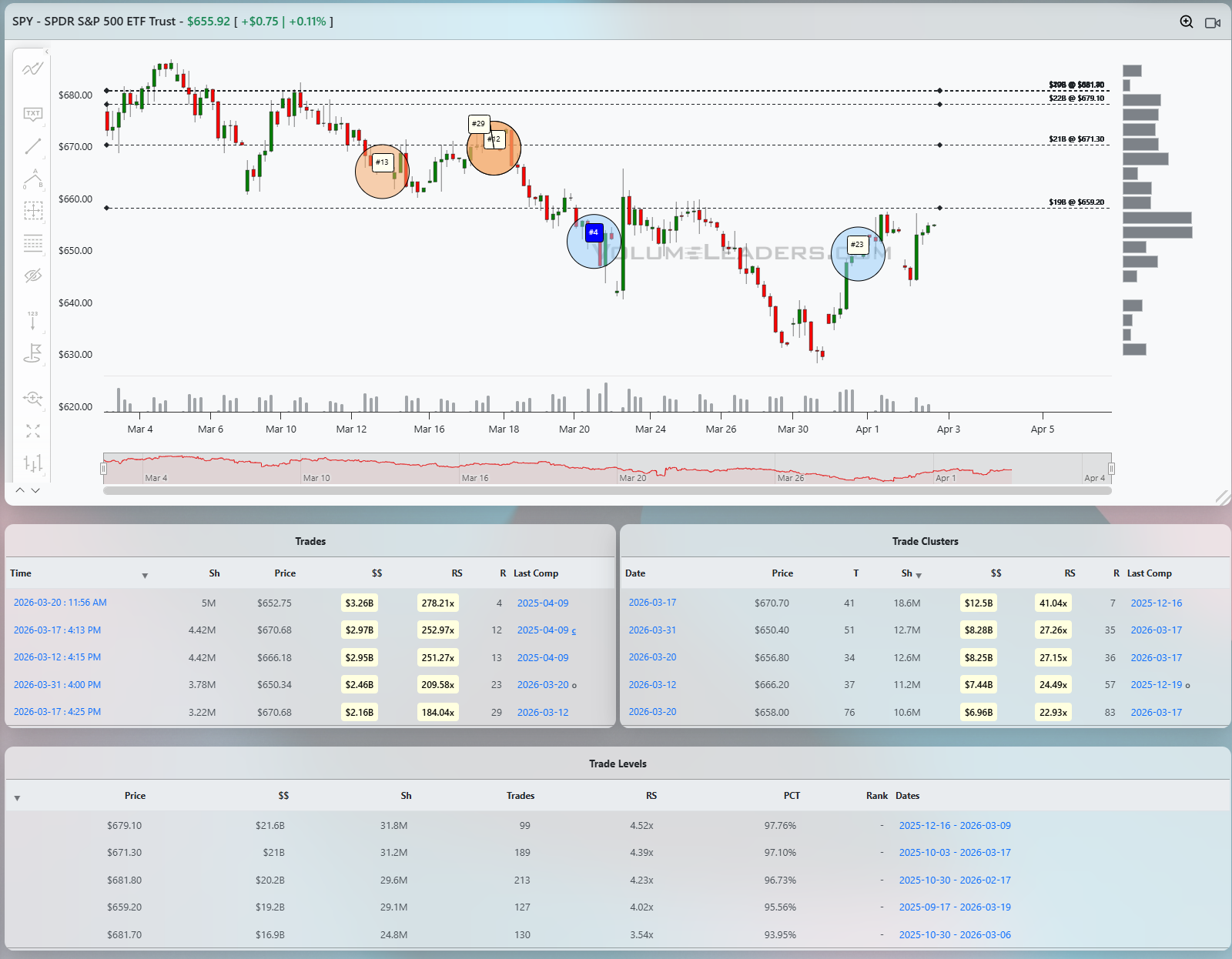This screenshot has height=959, width=1232.
Task: Open level dates 2025-09-17 - 2026-03-19
Action: pyautogui.click(x=955, y=907)
